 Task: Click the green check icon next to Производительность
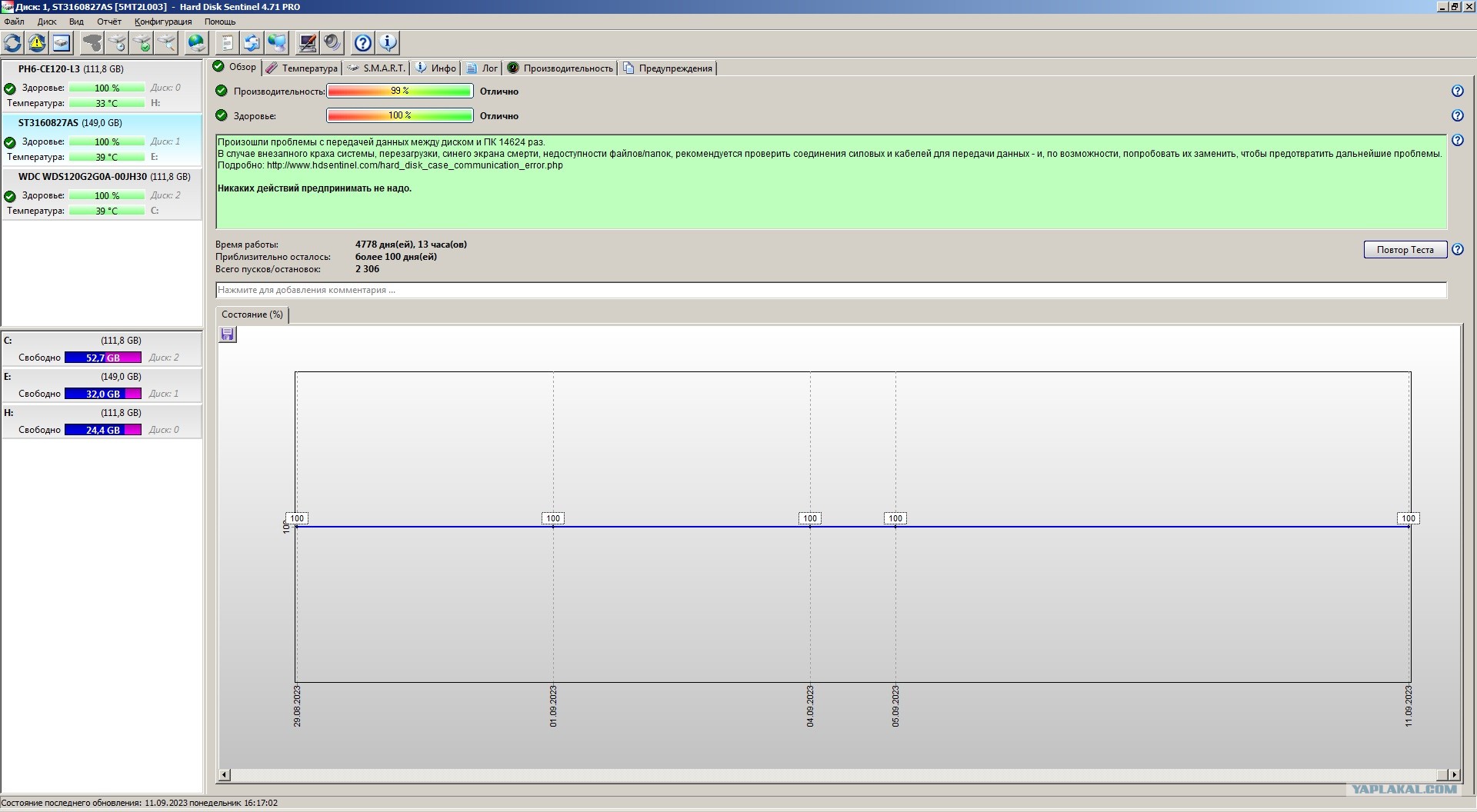222,91
